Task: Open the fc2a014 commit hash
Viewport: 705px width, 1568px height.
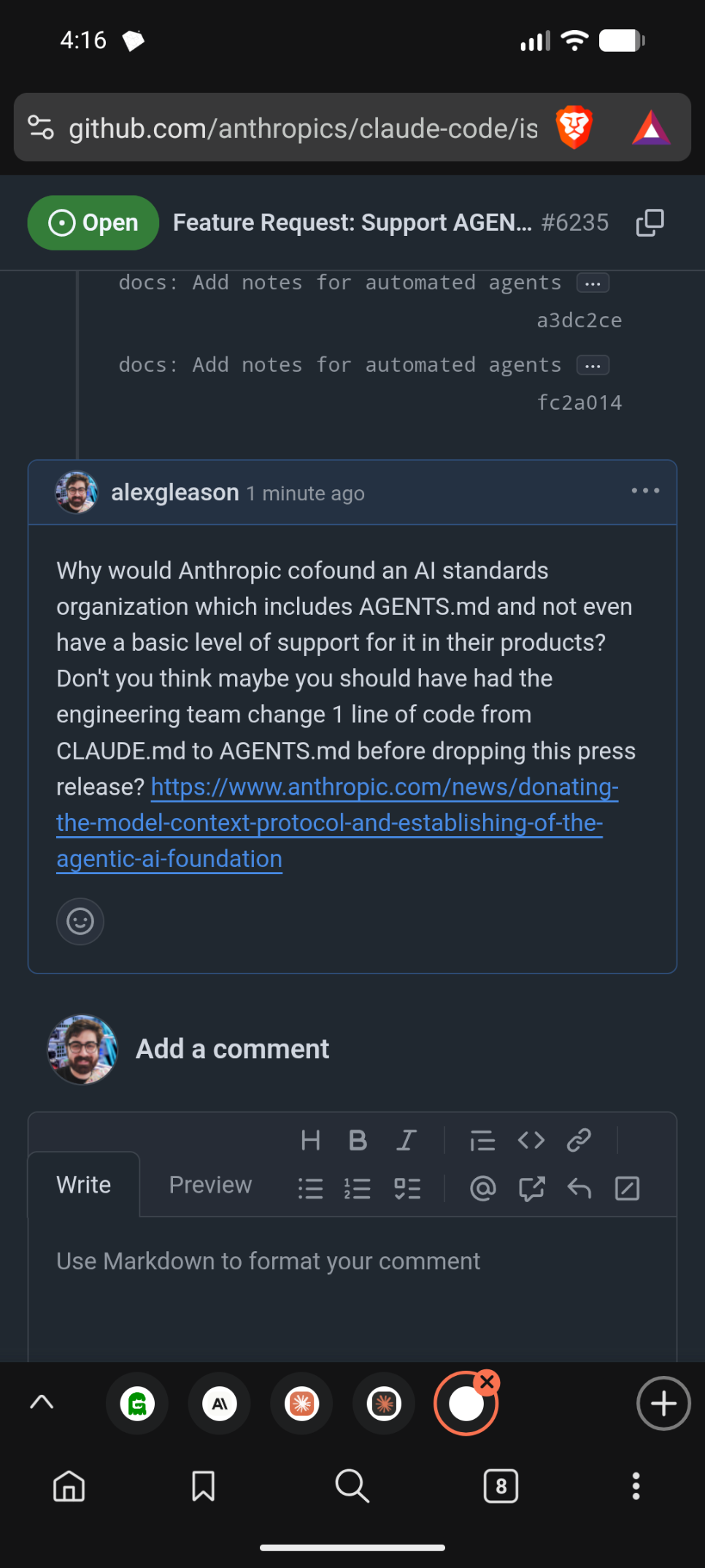Action: tap(579, 402)
